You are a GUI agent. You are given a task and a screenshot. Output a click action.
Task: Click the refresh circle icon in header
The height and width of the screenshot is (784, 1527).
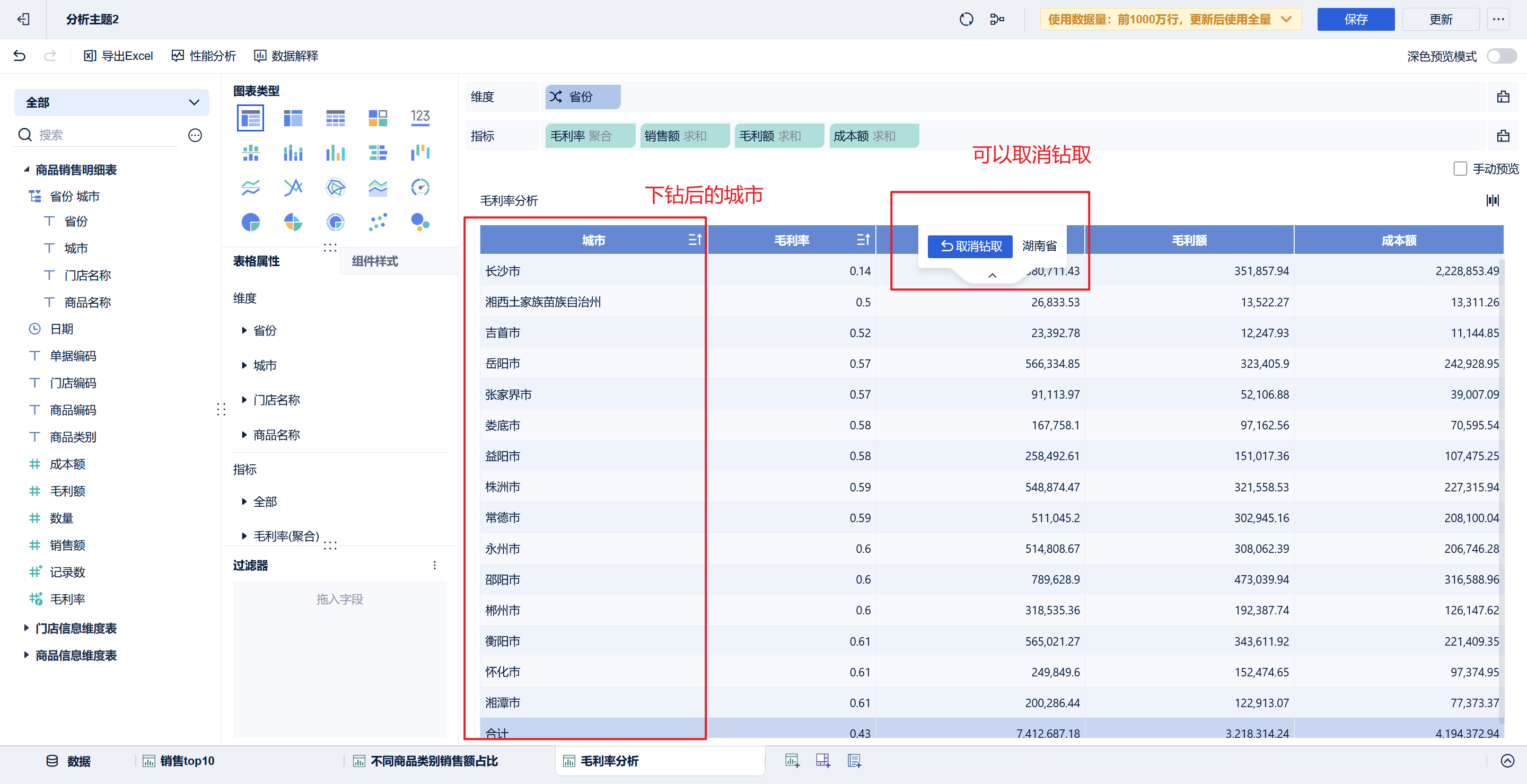(966, 20)
